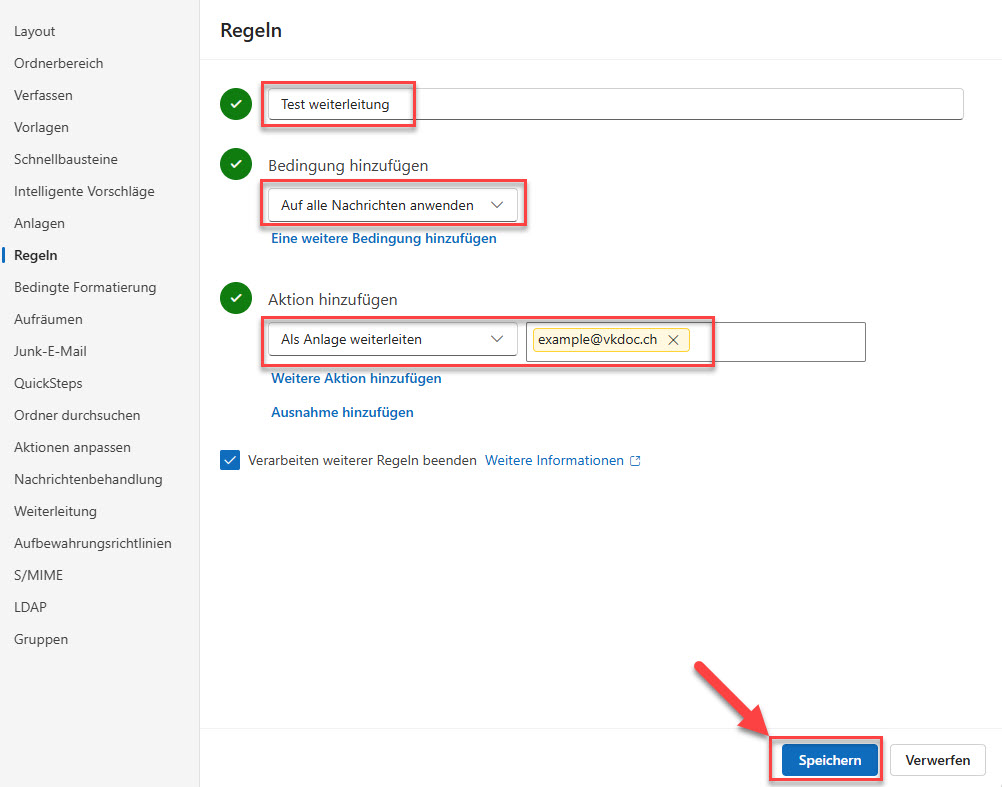Go to Aktionen anpassen
Image resolution: width=1002 pixels, height=787 pixels.
tap(72, 447)
